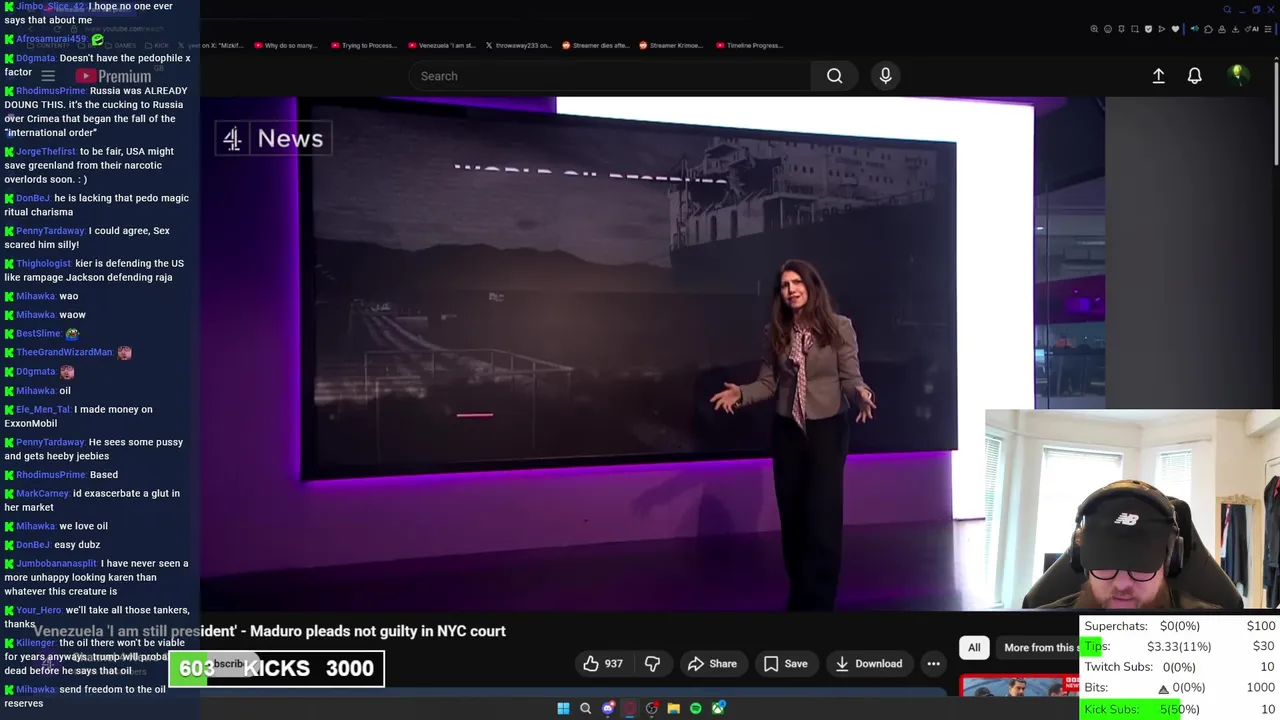This screenshot has height=720, width=1280.
Task: Click the YouTube voice search microphone icon
Action: [x=885, y=76]
